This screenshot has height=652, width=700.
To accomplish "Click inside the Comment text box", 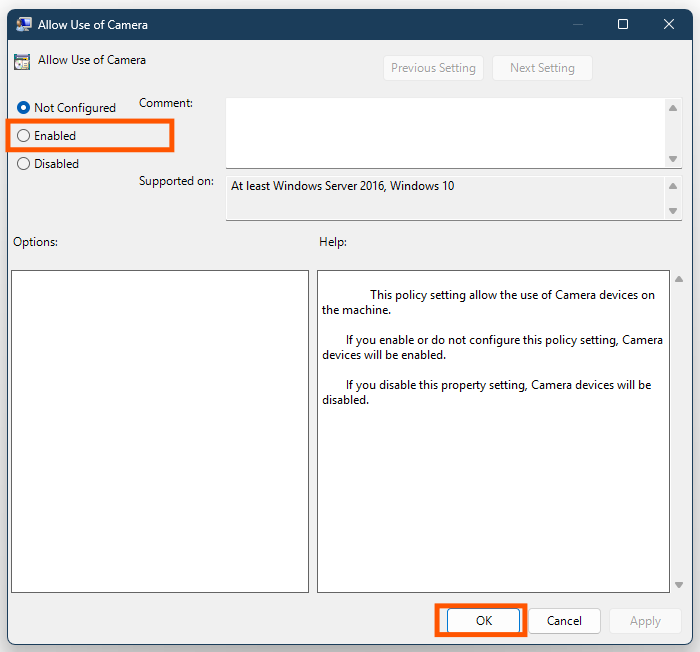I will (445, 132).
